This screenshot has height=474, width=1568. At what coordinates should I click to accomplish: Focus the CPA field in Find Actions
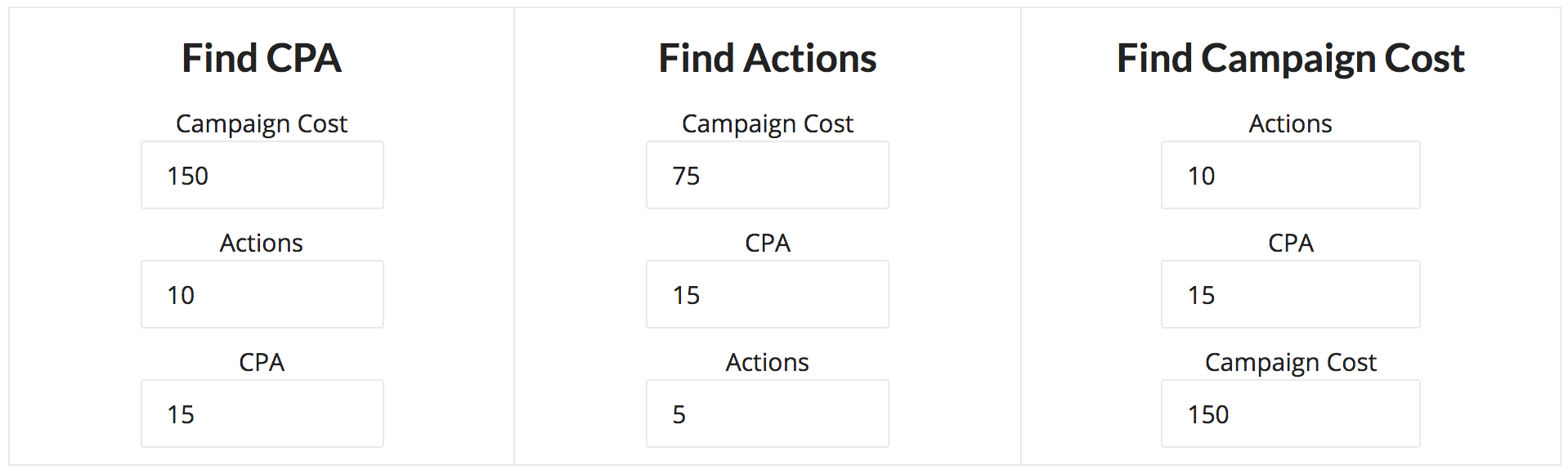(x=767, y=294)
